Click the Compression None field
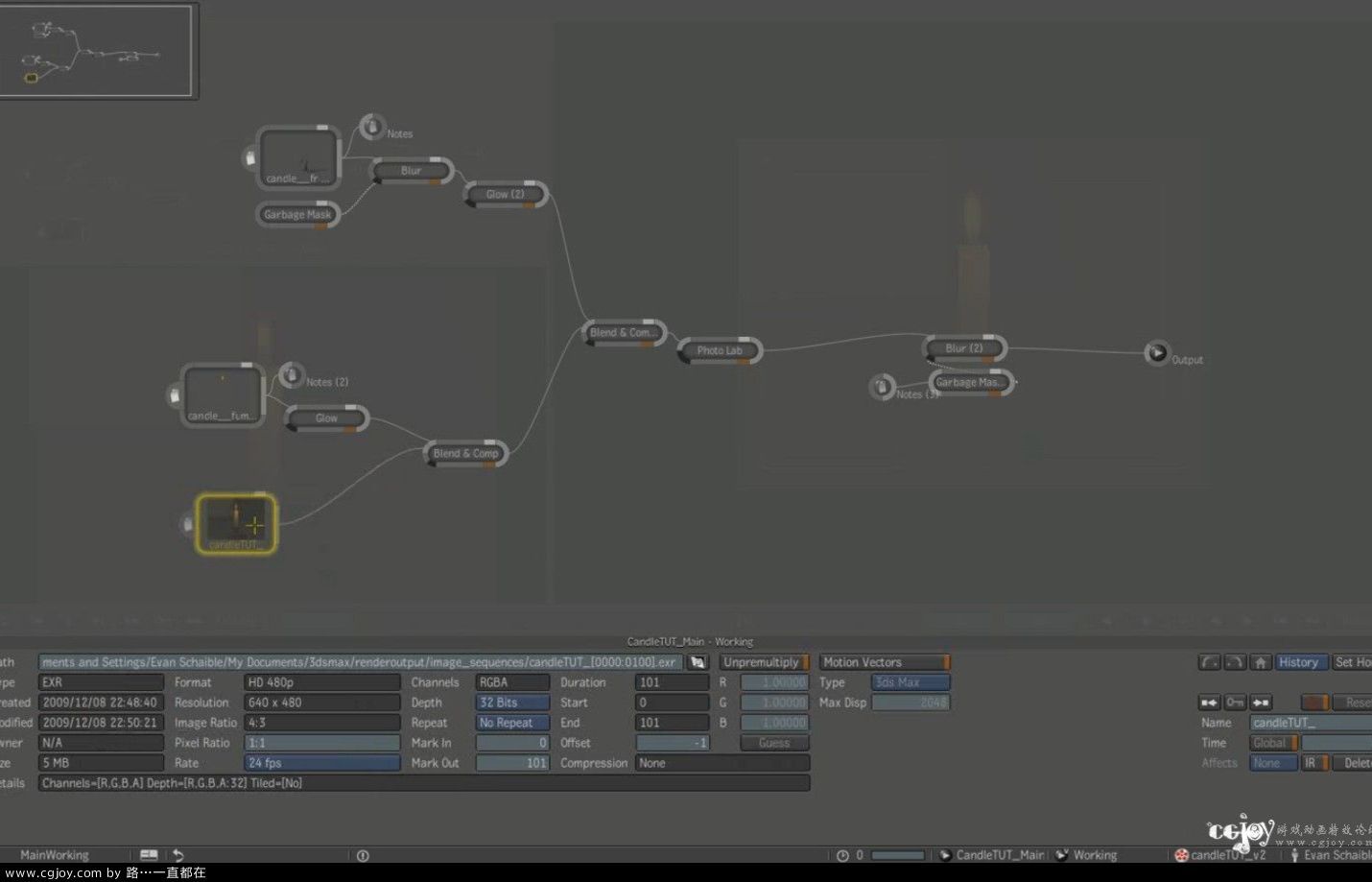The image size is (1372, 882). 722,763
